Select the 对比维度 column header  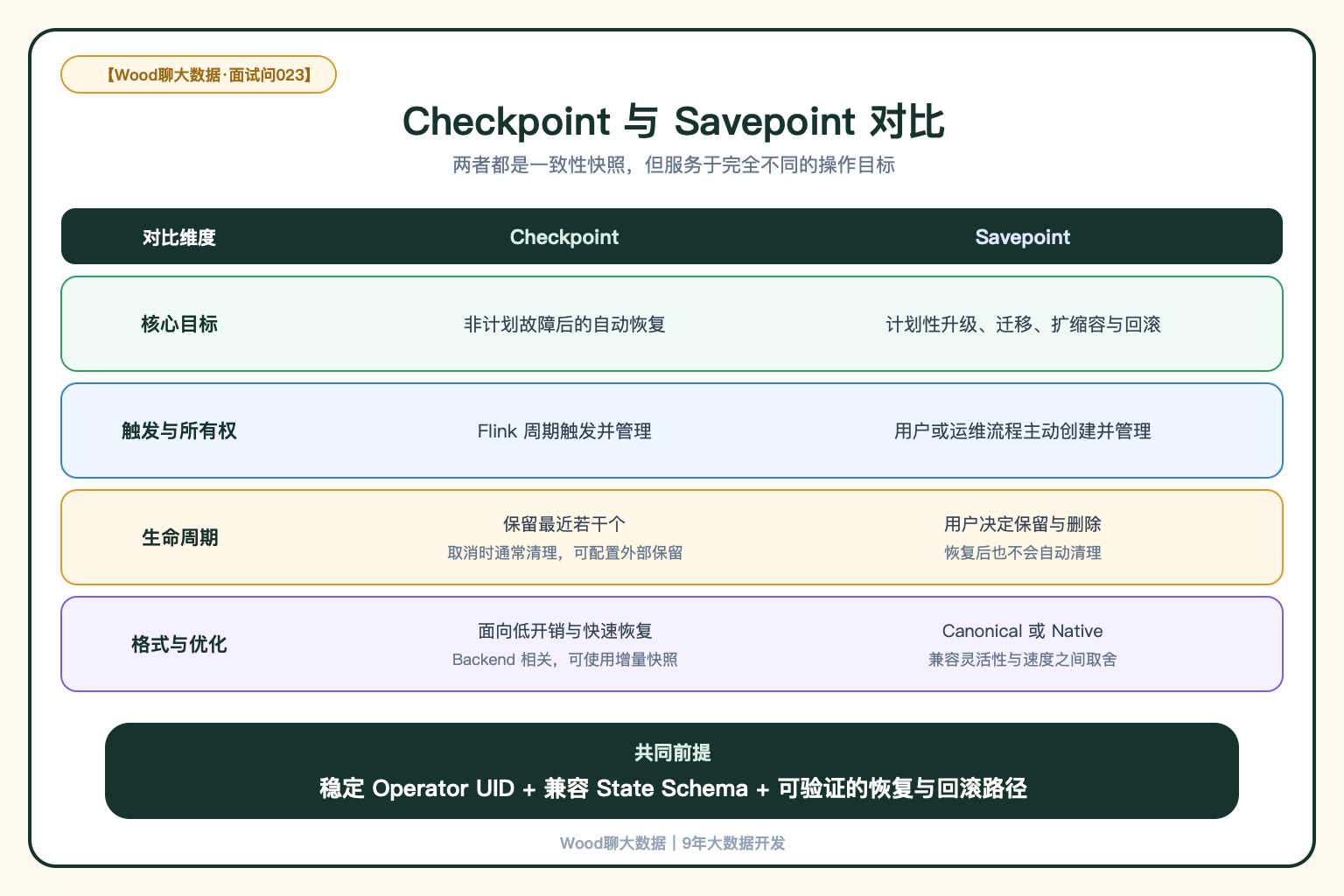tap(179, 237)
